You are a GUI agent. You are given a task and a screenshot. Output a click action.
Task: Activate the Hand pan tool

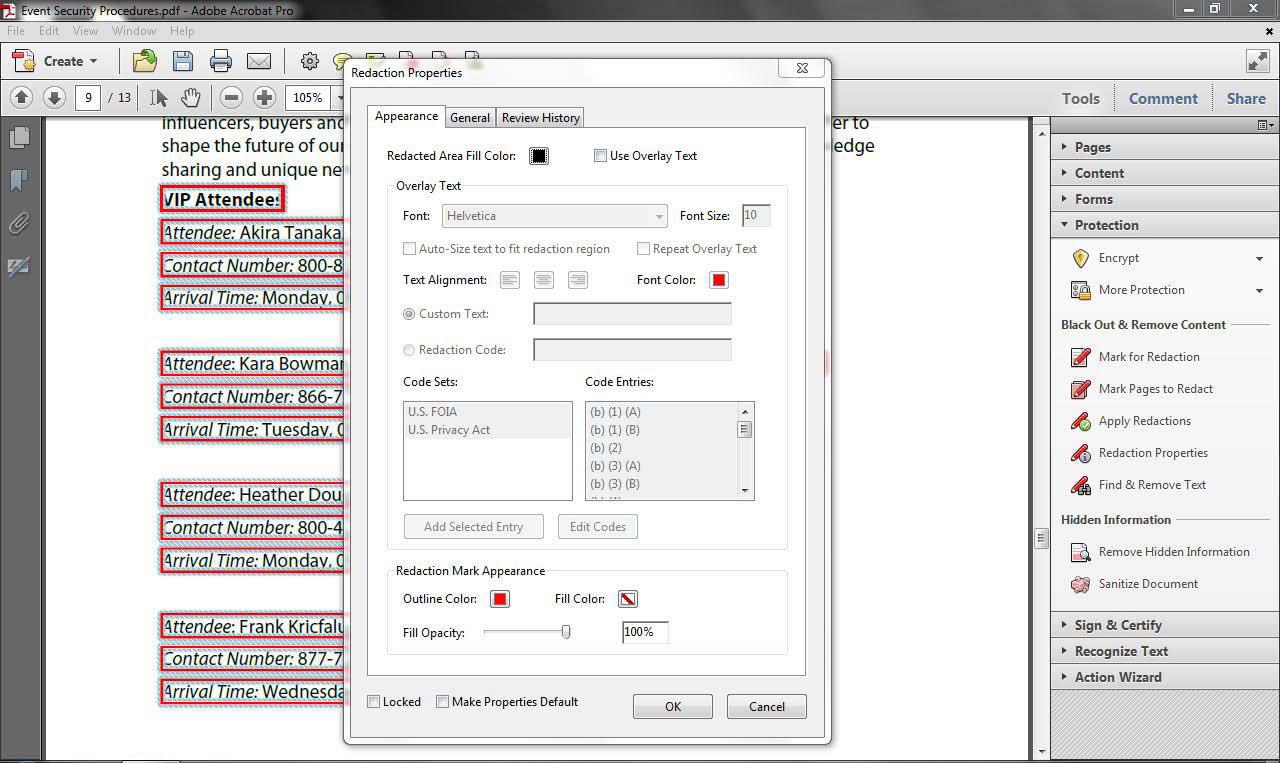click(x=190, y=97)
